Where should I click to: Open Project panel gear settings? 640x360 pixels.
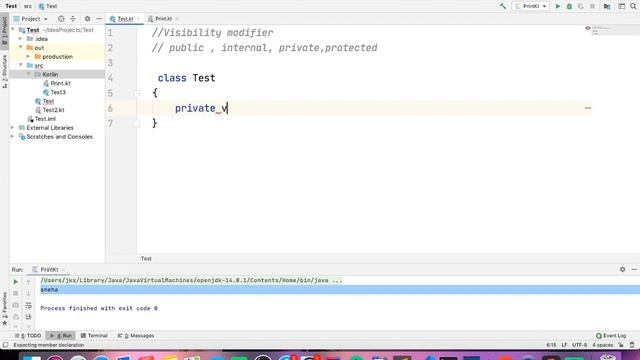click(x=87, y=19)
